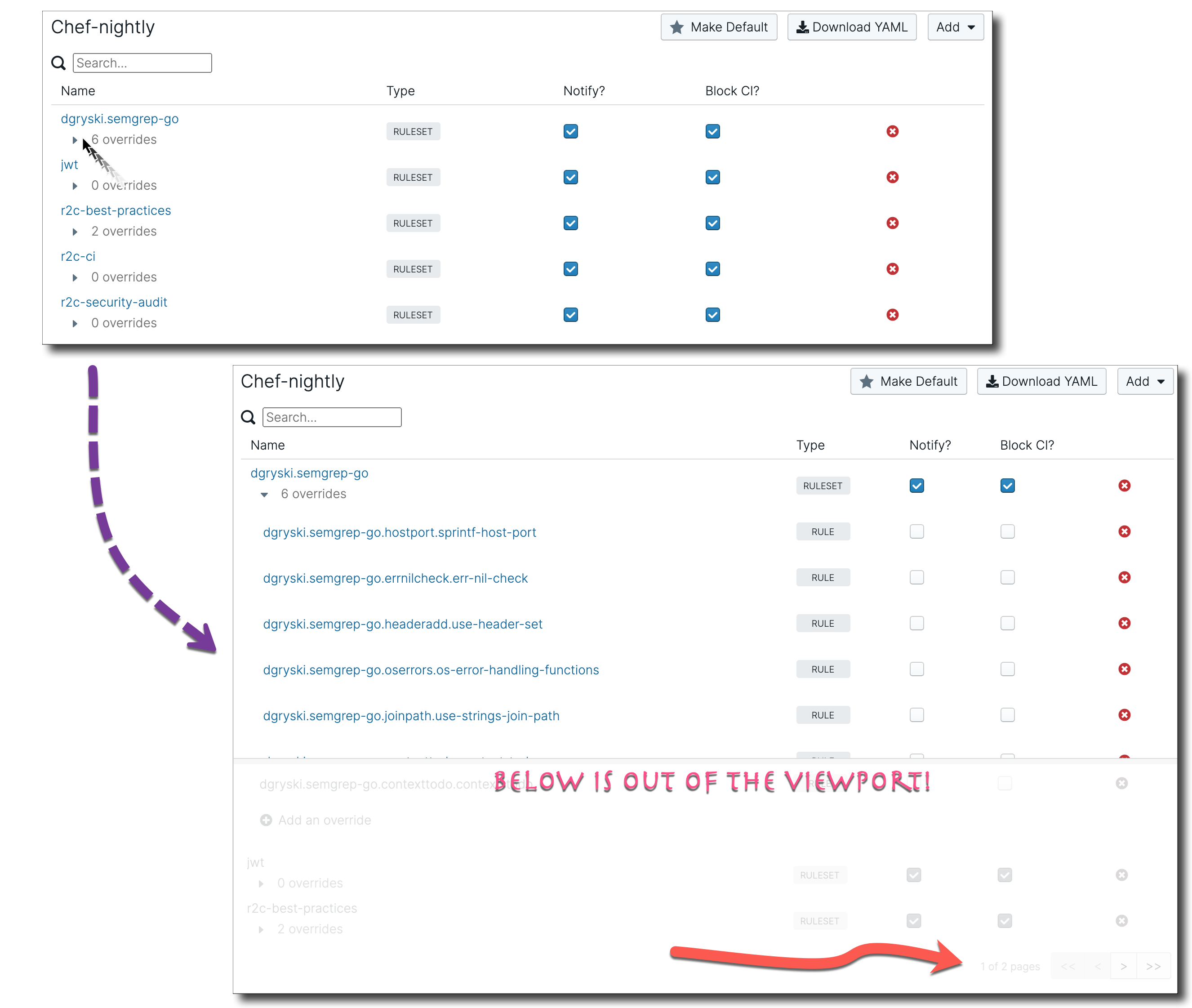1192x1008 pixels.
Task: Remove dgryski.semgrep-go ruleset in the bottom panel
Action: (x=1124, y=486)
